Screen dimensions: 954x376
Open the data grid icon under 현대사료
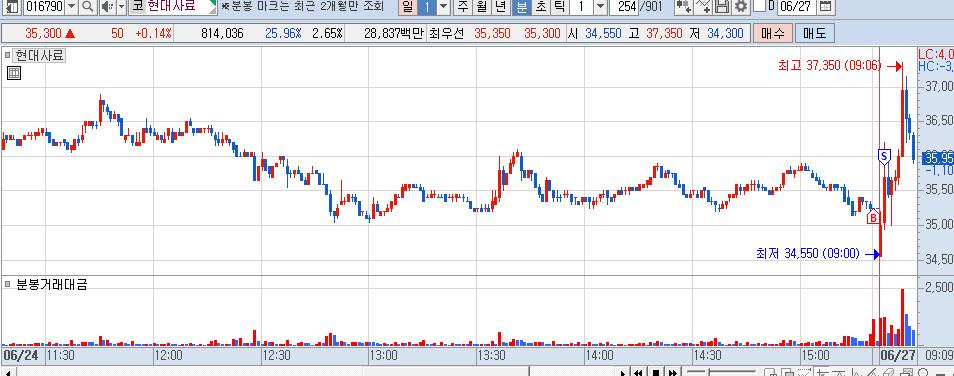[x=14, y=74]
